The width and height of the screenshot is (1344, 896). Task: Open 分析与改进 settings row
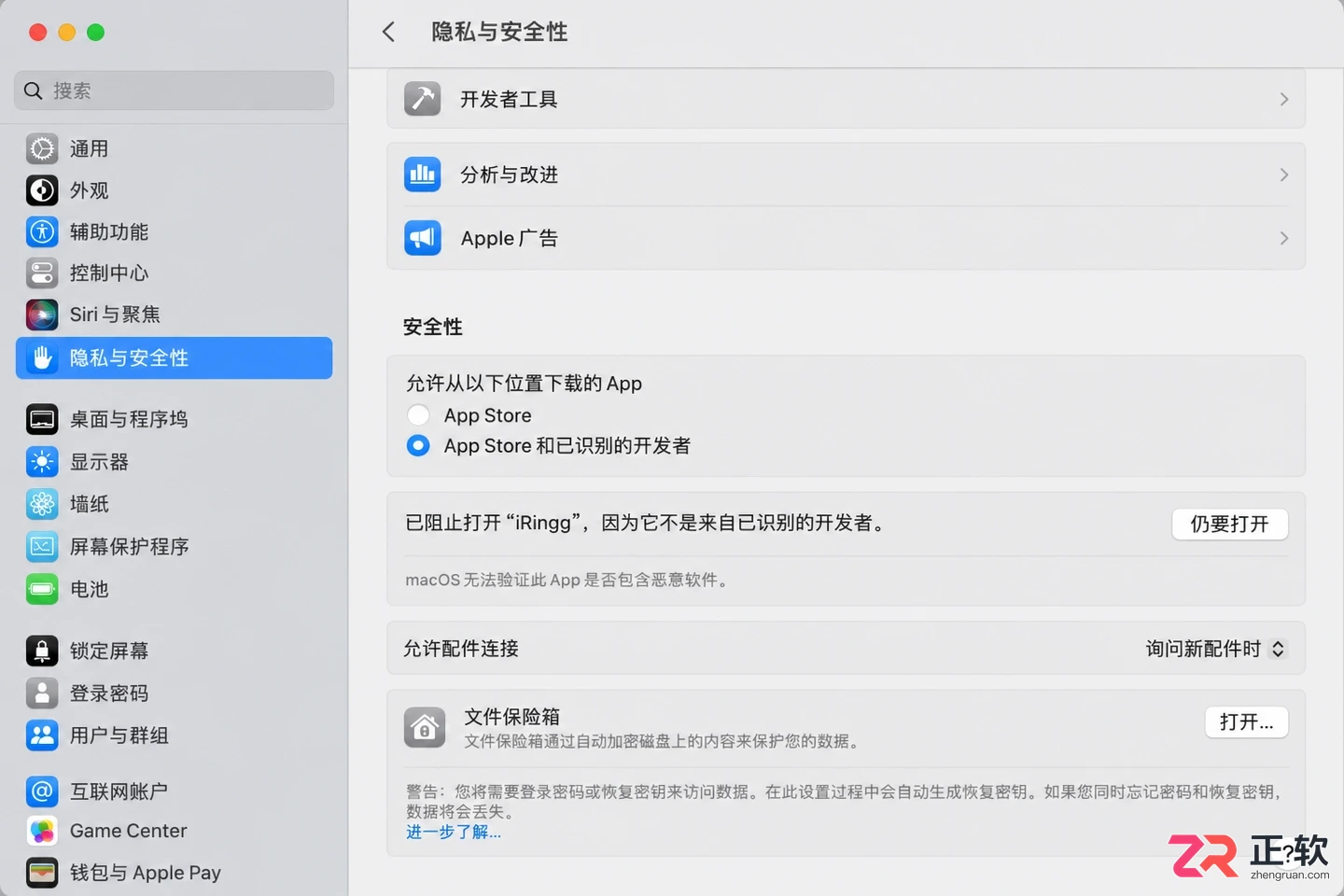pos(846,175)
